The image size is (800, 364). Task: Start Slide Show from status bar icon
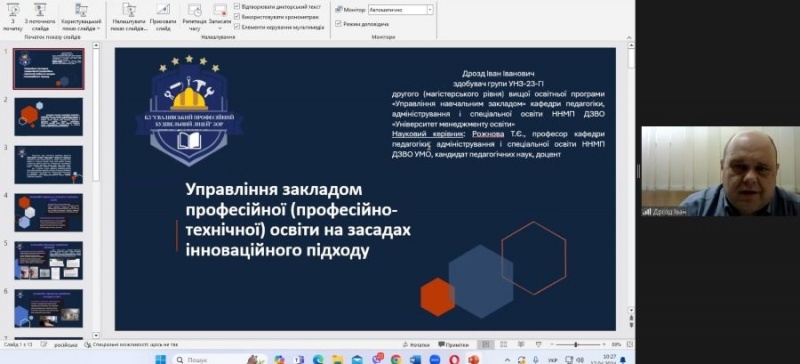[539, 345]
